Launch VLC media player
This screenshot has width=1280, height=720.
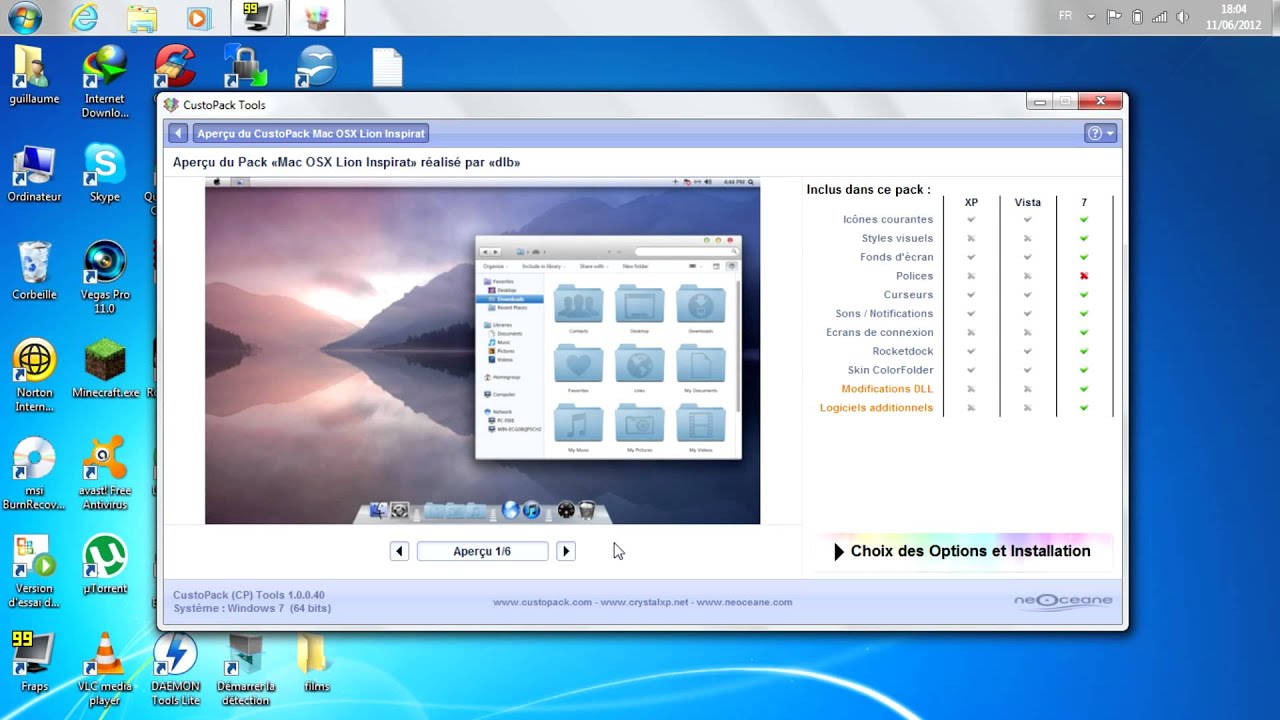(x=105, y=670)
